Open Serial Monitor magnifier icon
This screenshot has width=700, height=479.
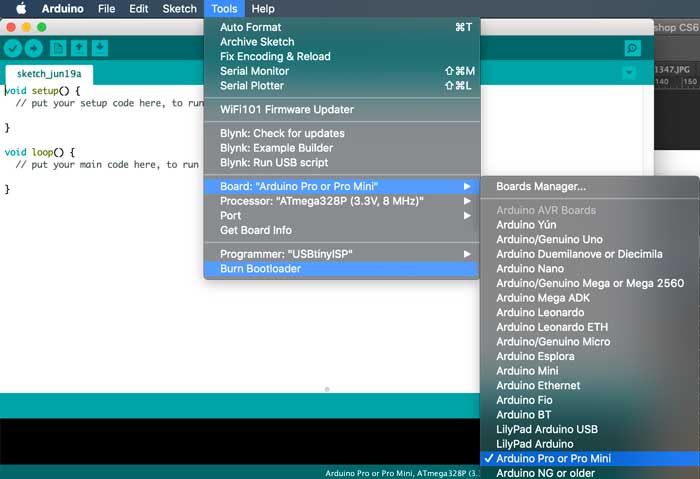point(633,48)
